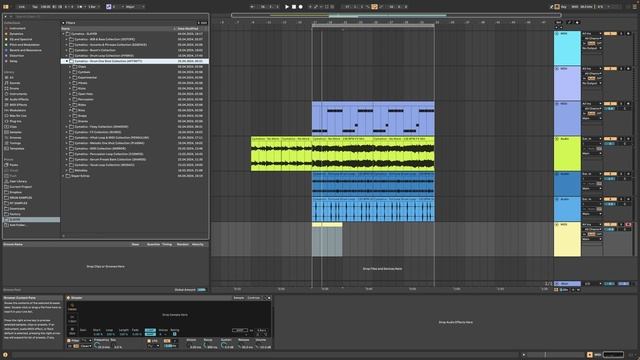Screen dimensions: 640x360
Task: Toggle the browser show/hide icon
Action: pyautogui.click(x=6, y=7)
